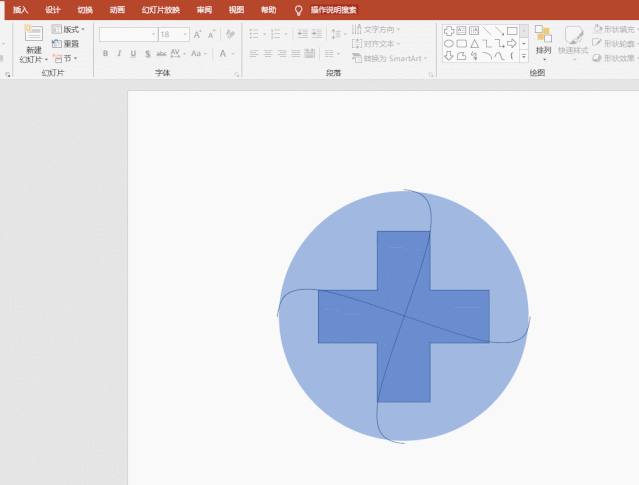The height and width of the screenshot is (485, 639).
Task: Click the Clear Formatting eraser icon
Action: [230, 34]
